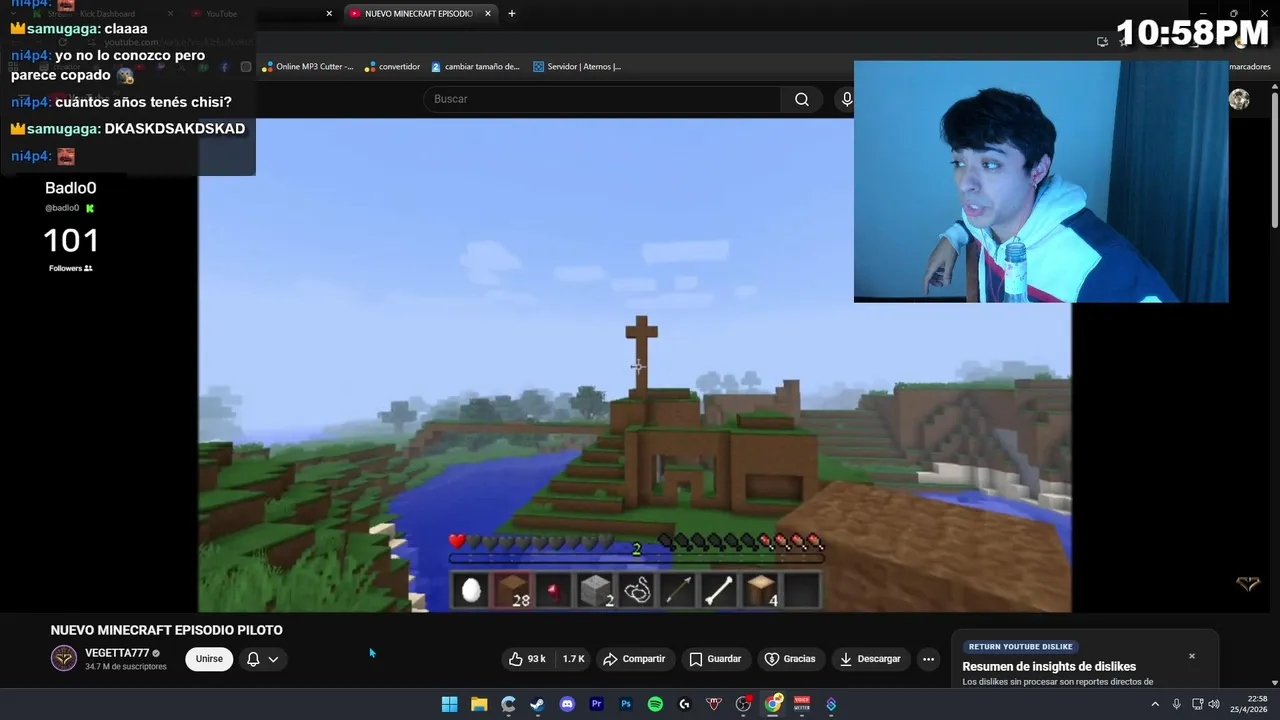Launch Steam from taskbar

[x=538, y=704]
